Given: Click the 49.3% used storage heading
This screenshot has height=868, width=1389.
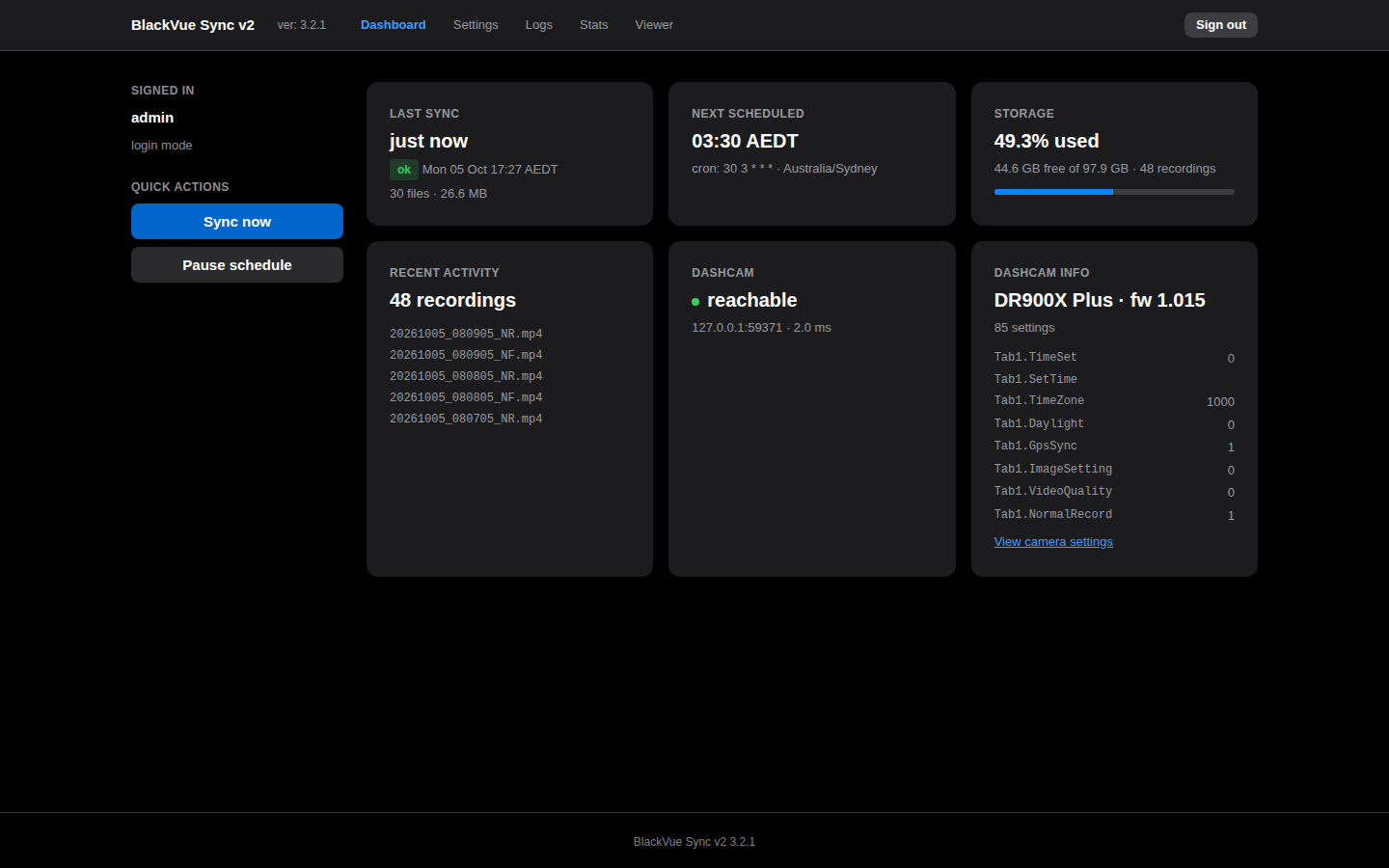Looking at the screenshot, I should tap(1047, 141).
